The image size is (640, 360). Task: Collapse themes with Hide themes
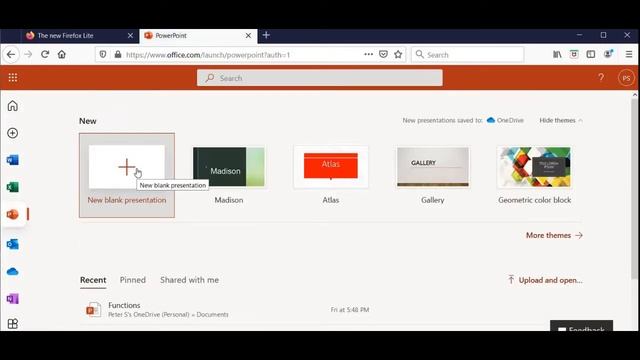pos(561,120)
